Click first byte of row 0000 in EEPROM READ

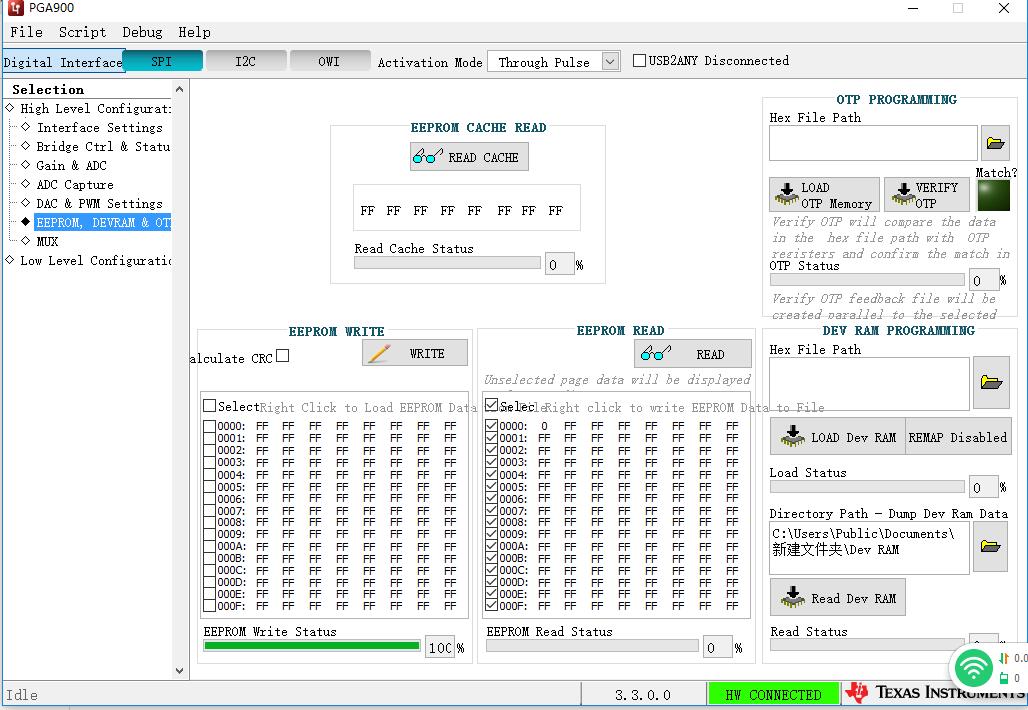544,425
